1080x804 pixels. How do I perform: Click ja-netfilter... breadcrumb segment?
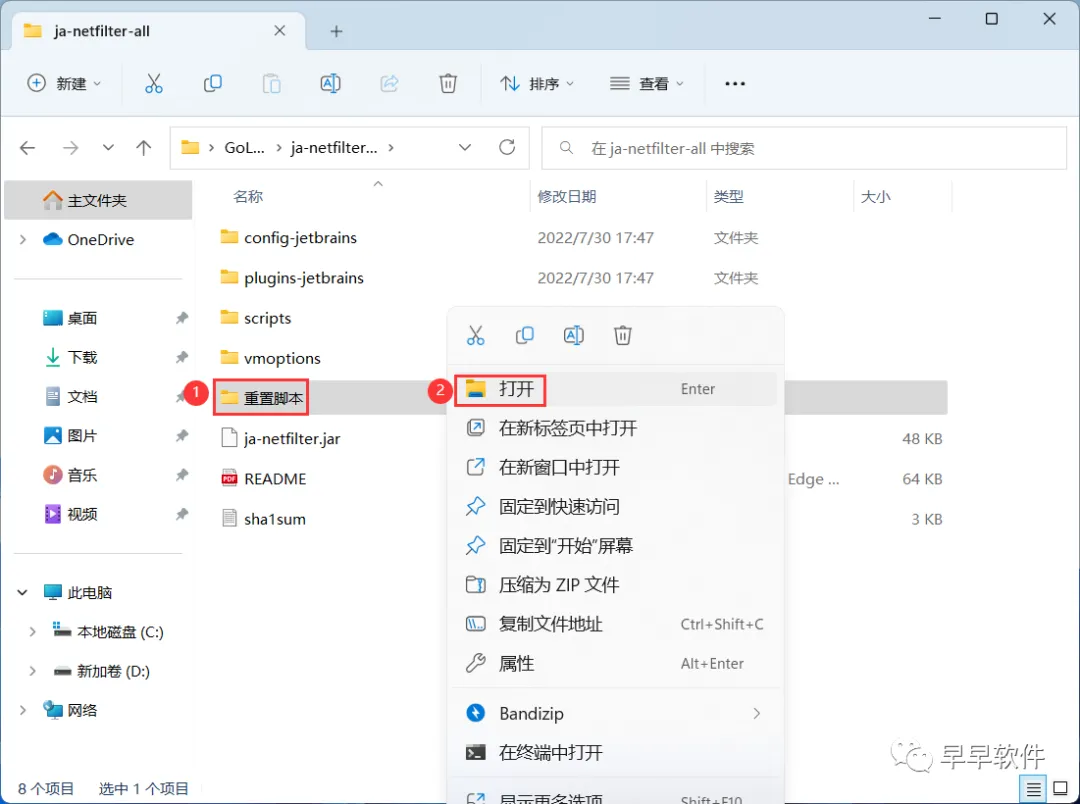[x=334, y=147]
